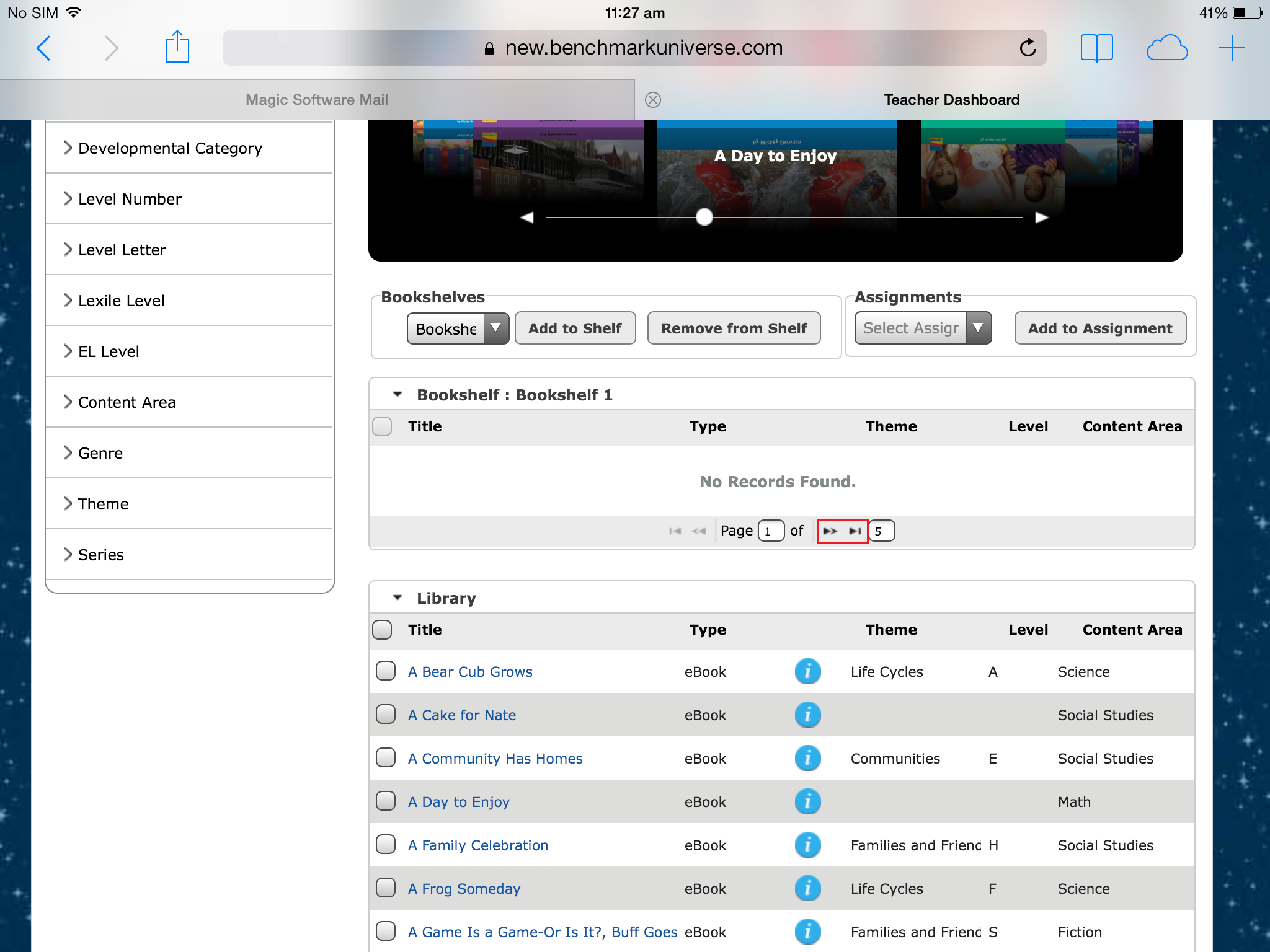Expand Series filter

tap(189, 555)
